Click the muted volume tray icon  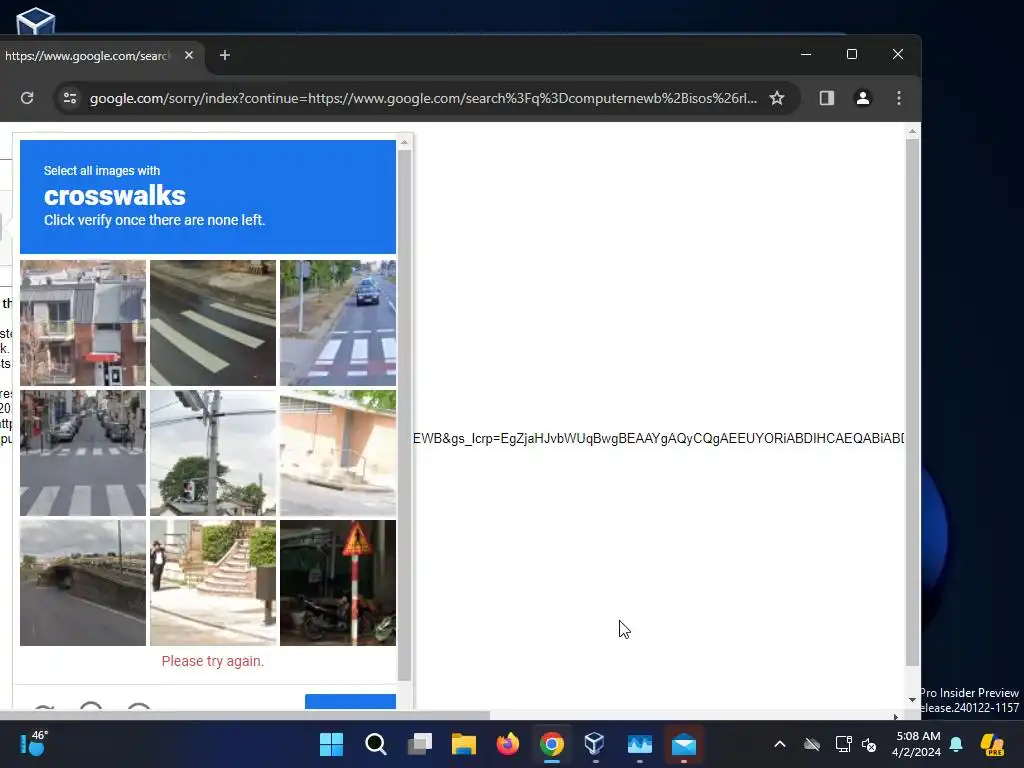coord(869,744)
